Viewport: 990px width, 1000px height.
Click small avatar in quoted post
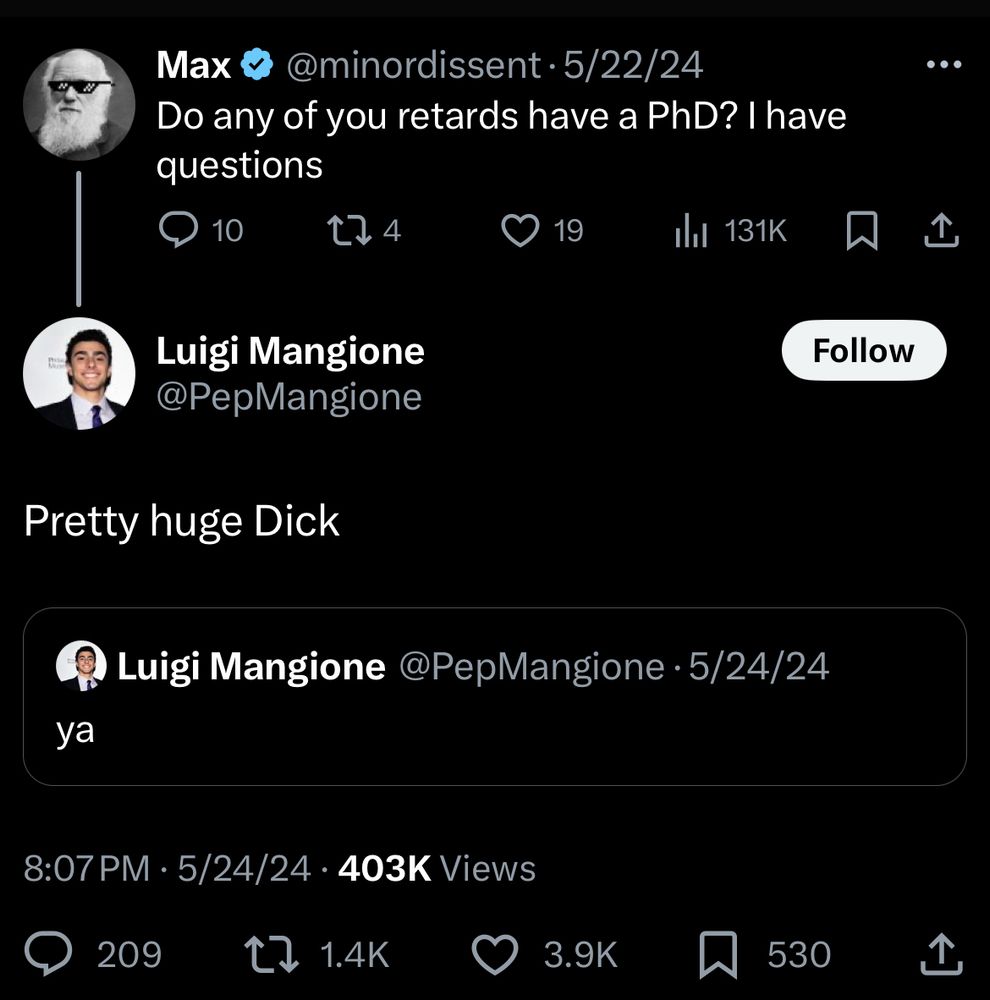coord(81,666)
